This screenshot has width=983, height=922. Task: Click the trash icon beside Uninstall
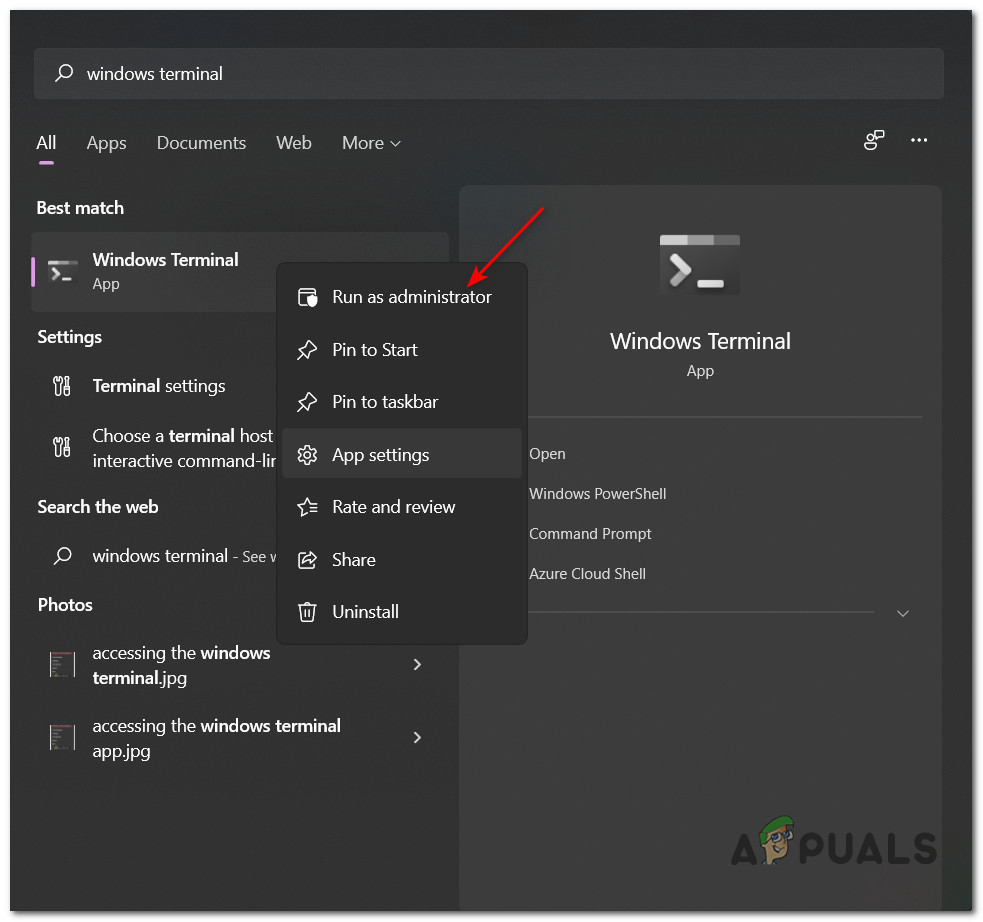click(307, 612)
